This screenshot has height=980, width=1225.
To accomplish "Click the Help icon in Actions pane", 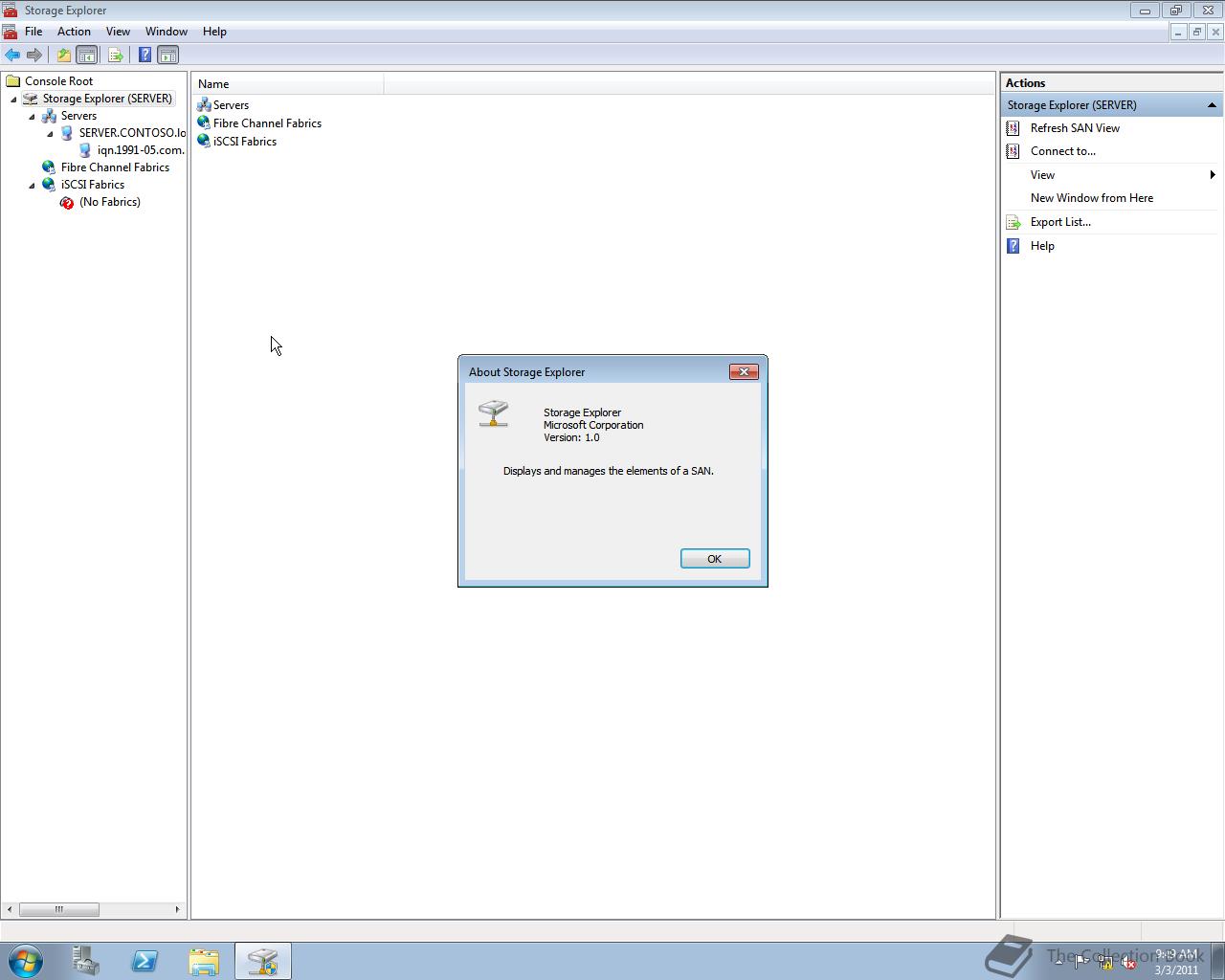I will [1013, 246].
